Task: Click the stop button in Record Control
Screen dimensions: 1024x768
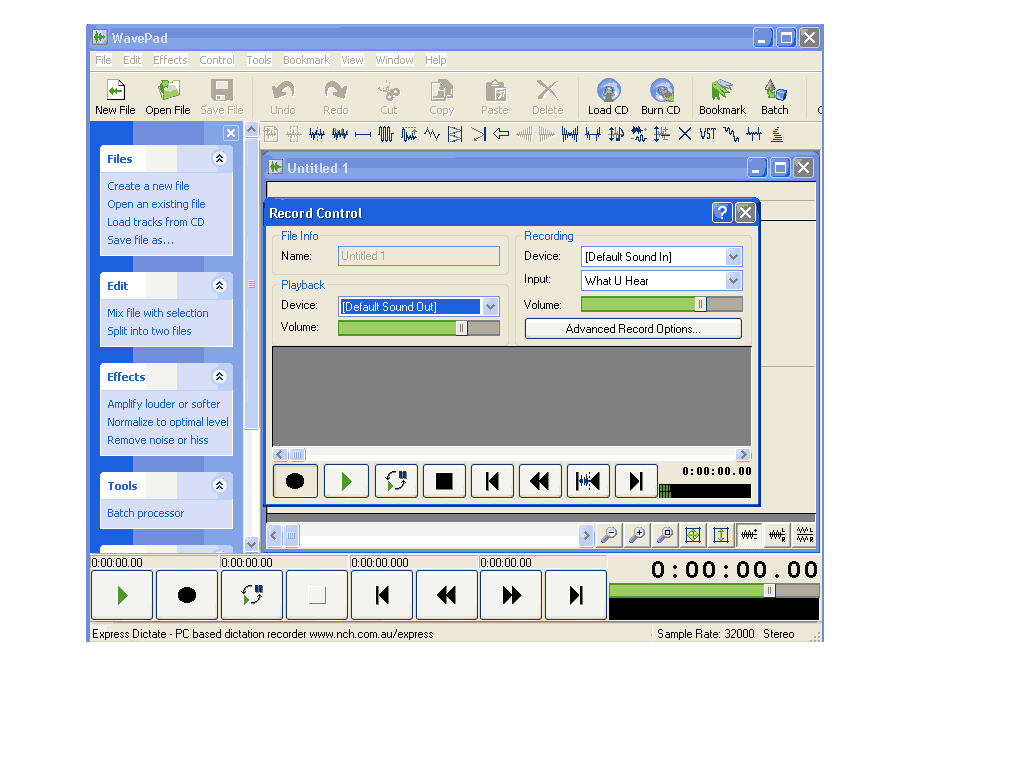Action: 444,481
